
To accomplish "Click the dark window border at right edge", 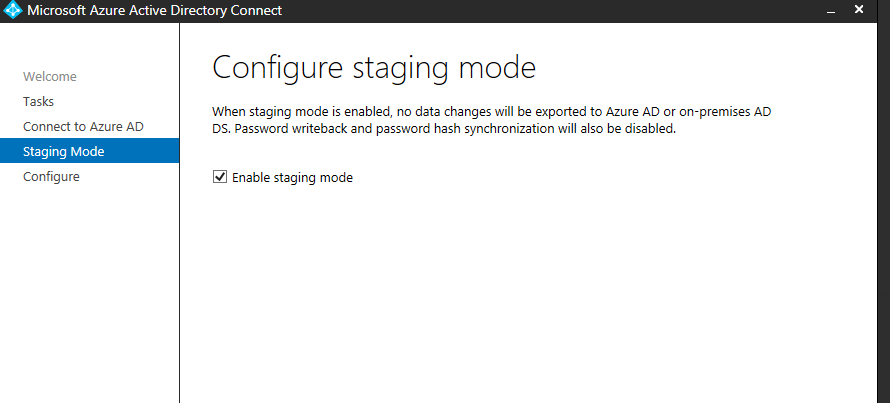I will pos(883,213).
